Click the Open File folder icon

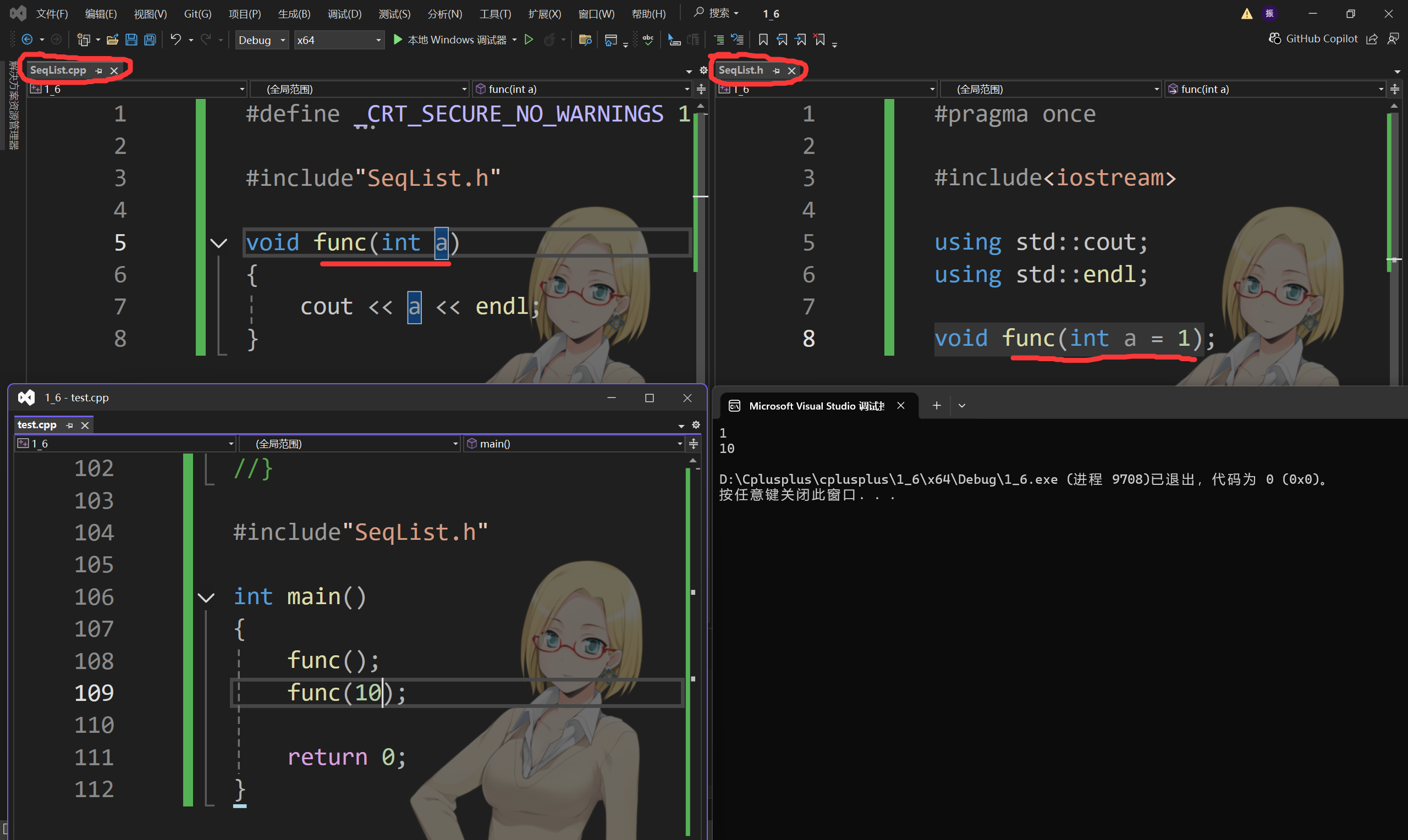[x=112, y=40]
